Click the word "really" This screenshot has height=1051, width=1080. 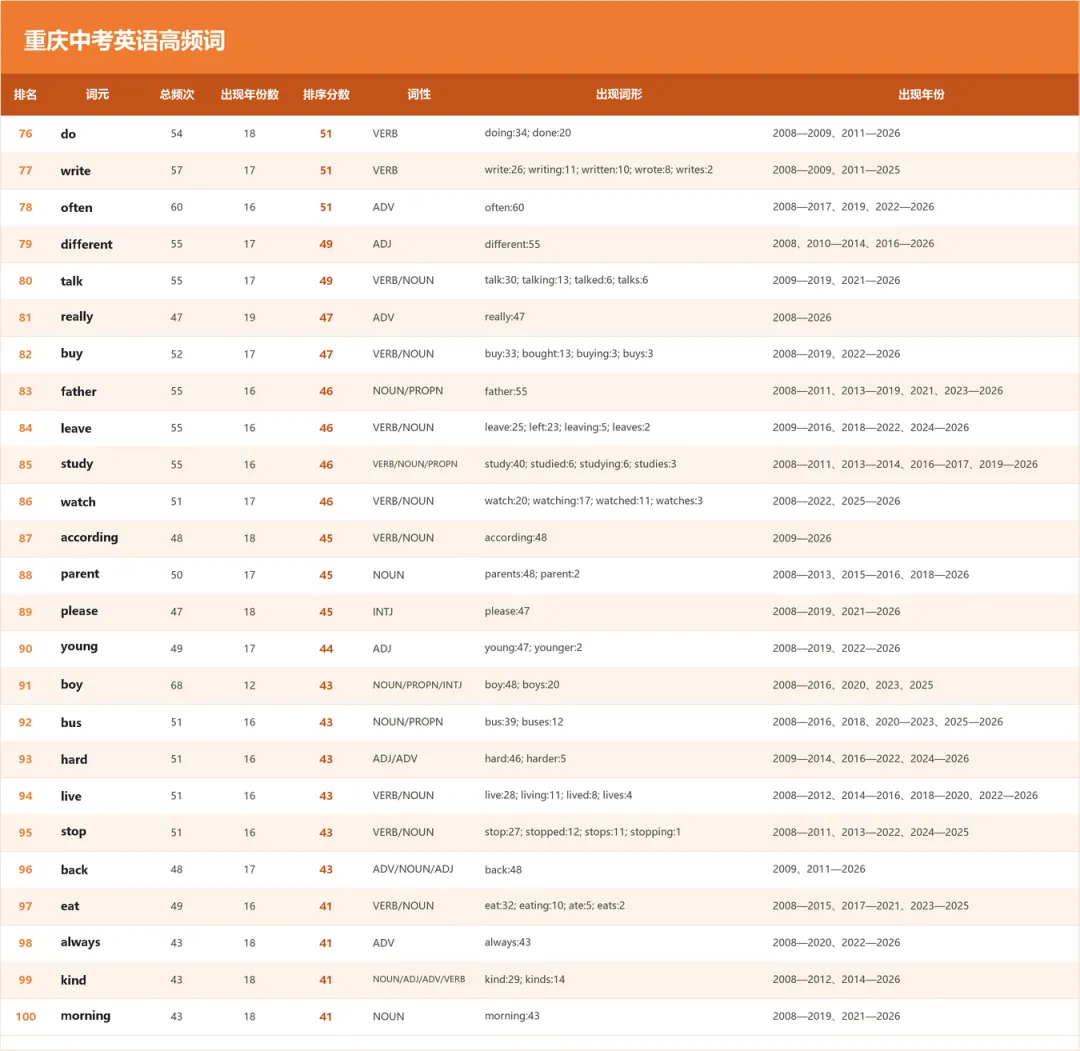[76, 318]
